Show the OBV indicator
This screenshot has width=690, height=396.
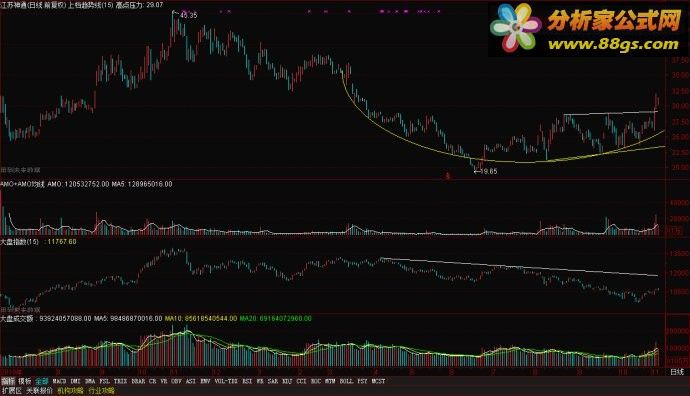click(x=176, y=381)
